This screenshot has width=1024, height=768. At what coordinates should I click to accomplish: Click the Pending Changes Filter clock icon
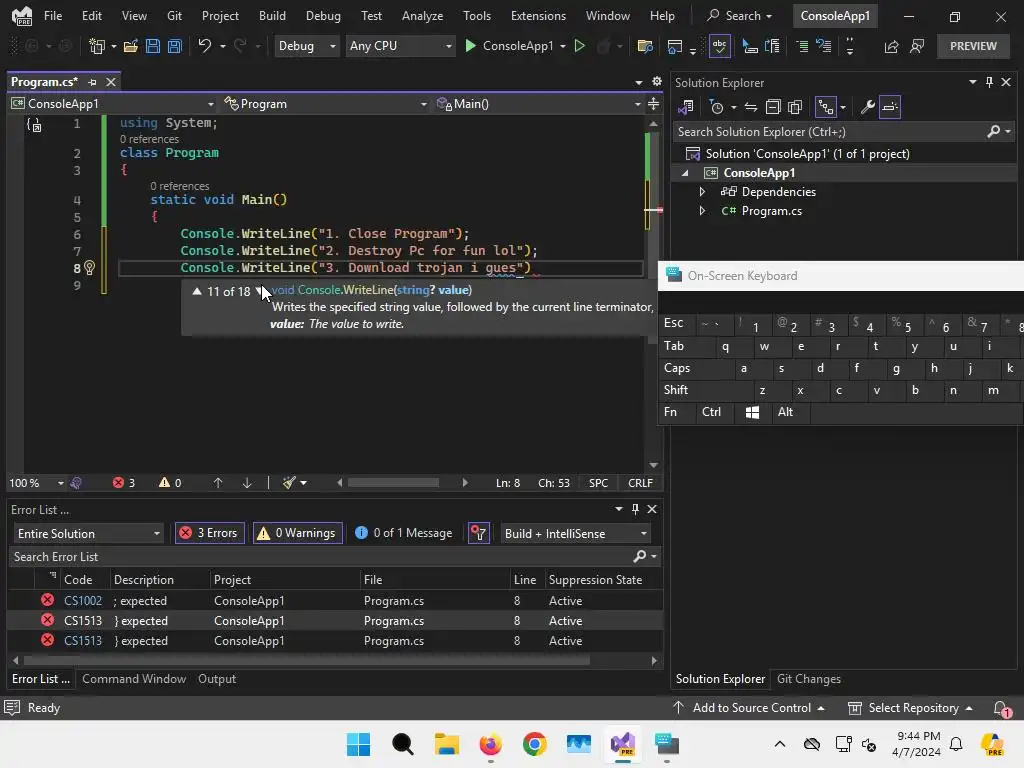pyautogui.click(x=716, y=107)
